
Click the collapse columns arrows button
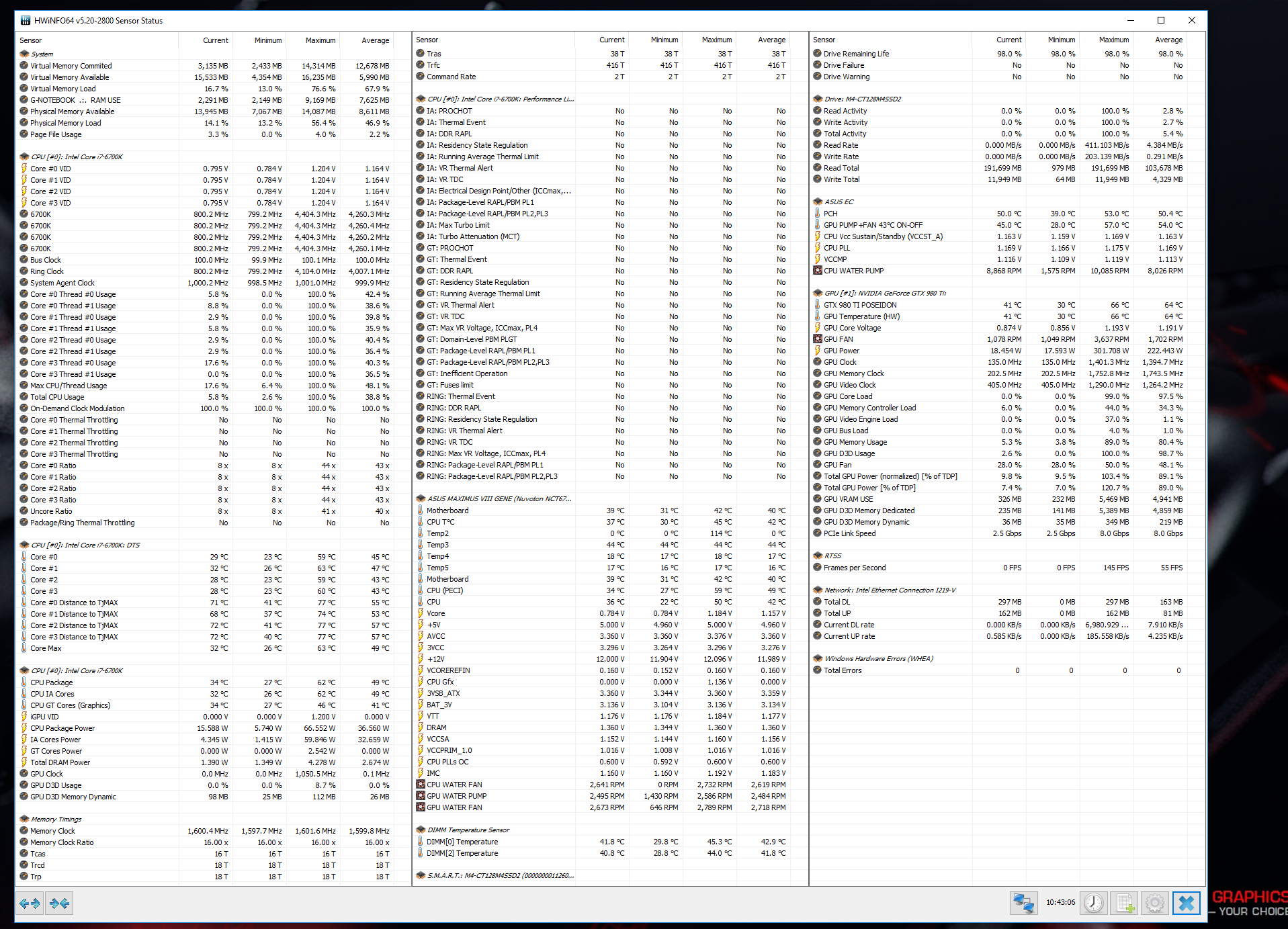click(59, 903)
